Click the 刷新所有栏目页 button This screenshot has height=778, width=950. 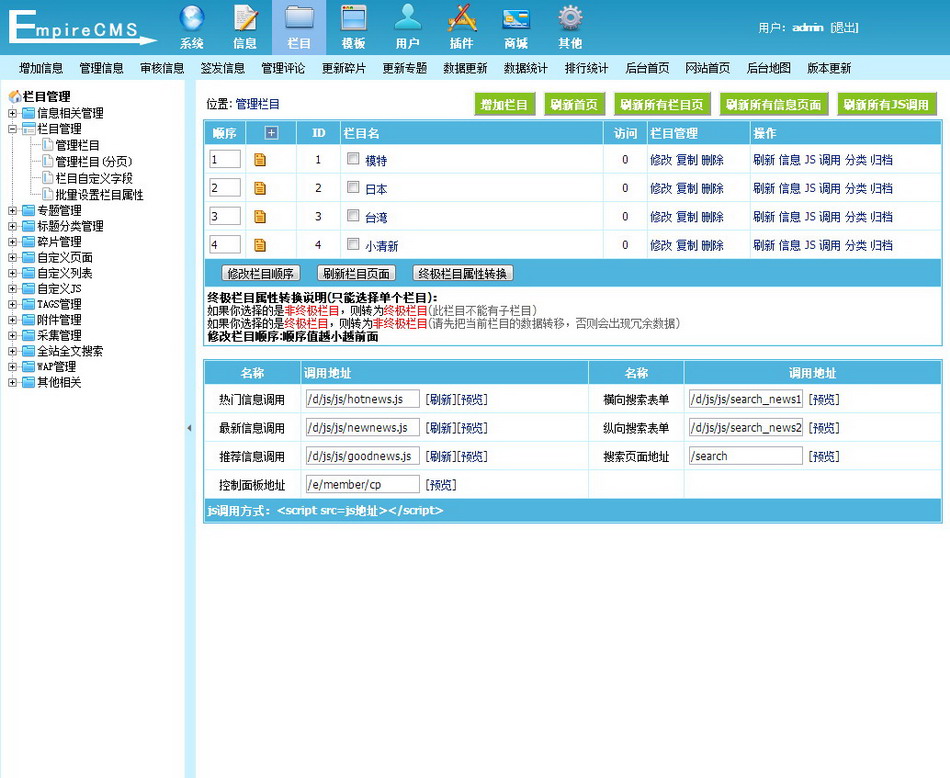tap(662, 105)
